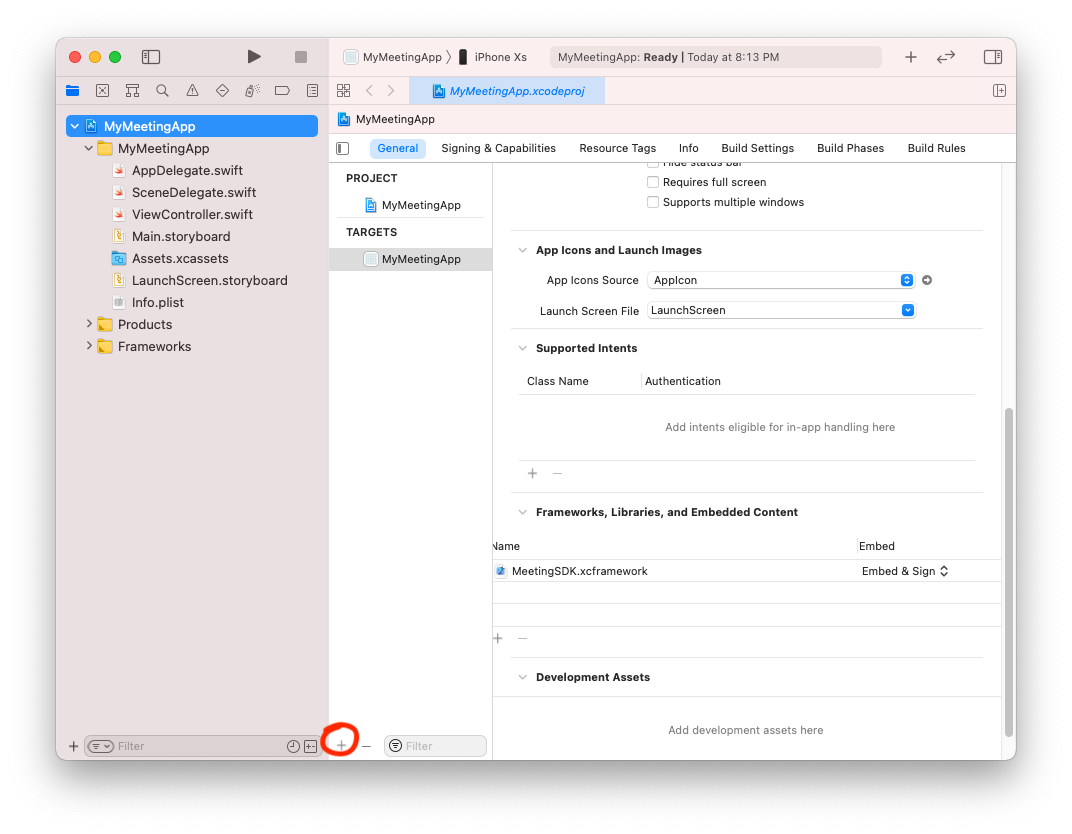The width and height of the screenshot is (1072, 834).
Task: Open Main.storyboard
Action: tap(180, 237)
